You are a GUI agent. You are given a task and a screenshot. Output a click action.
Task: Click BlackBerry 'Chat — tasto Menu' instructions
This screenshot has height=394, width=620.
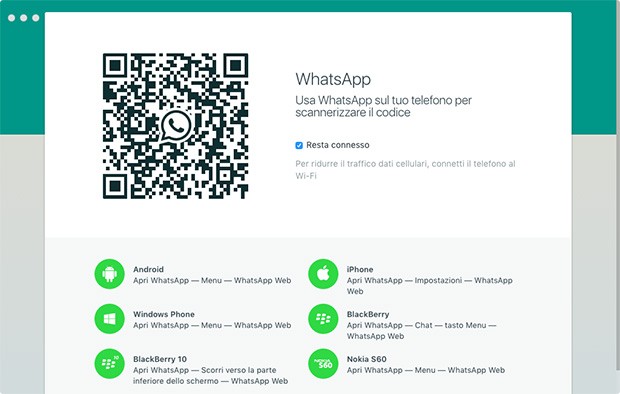coord(421,331)
